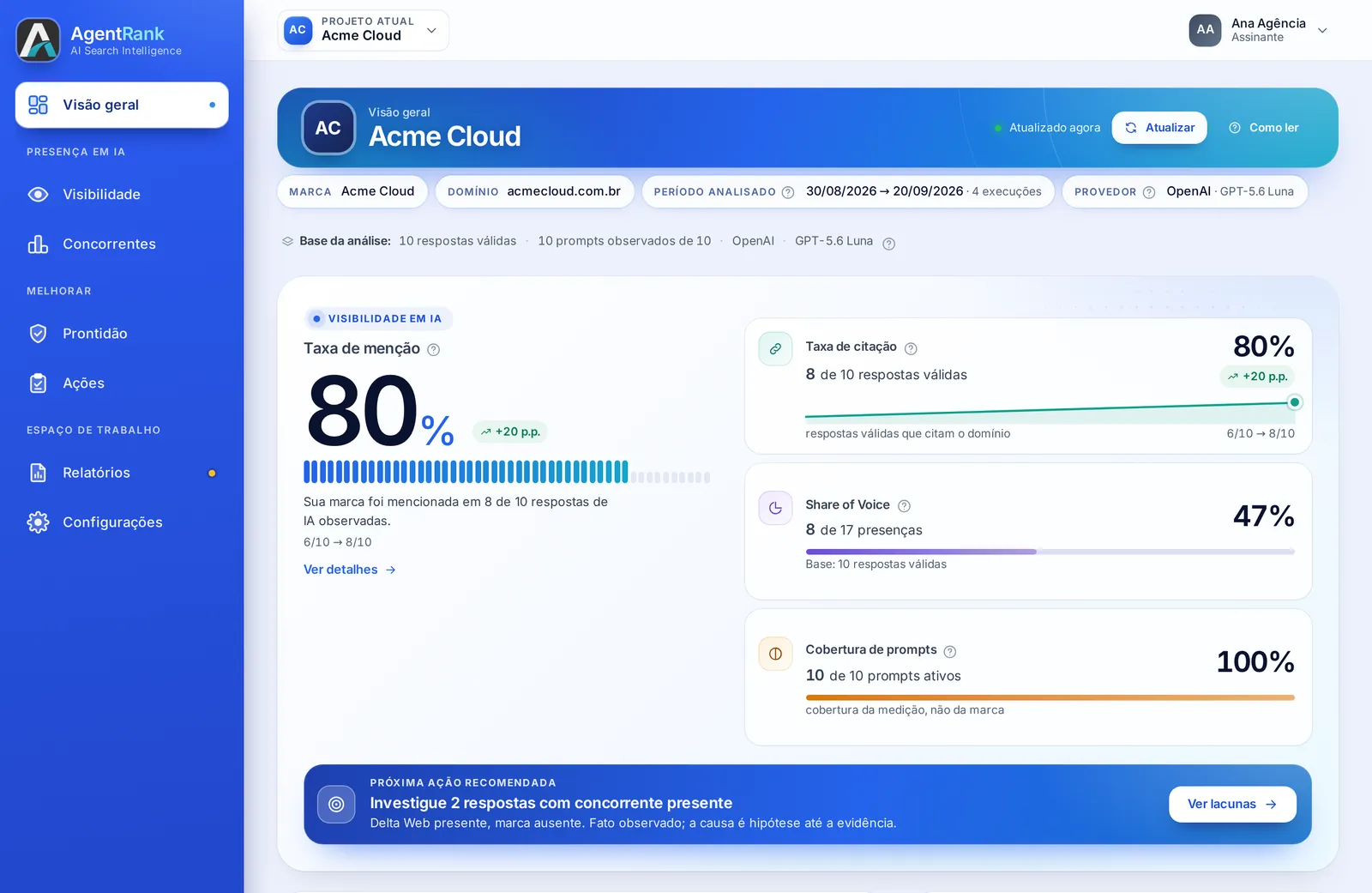Click the Taxa de menção segmented progress bar

(507, 472)
